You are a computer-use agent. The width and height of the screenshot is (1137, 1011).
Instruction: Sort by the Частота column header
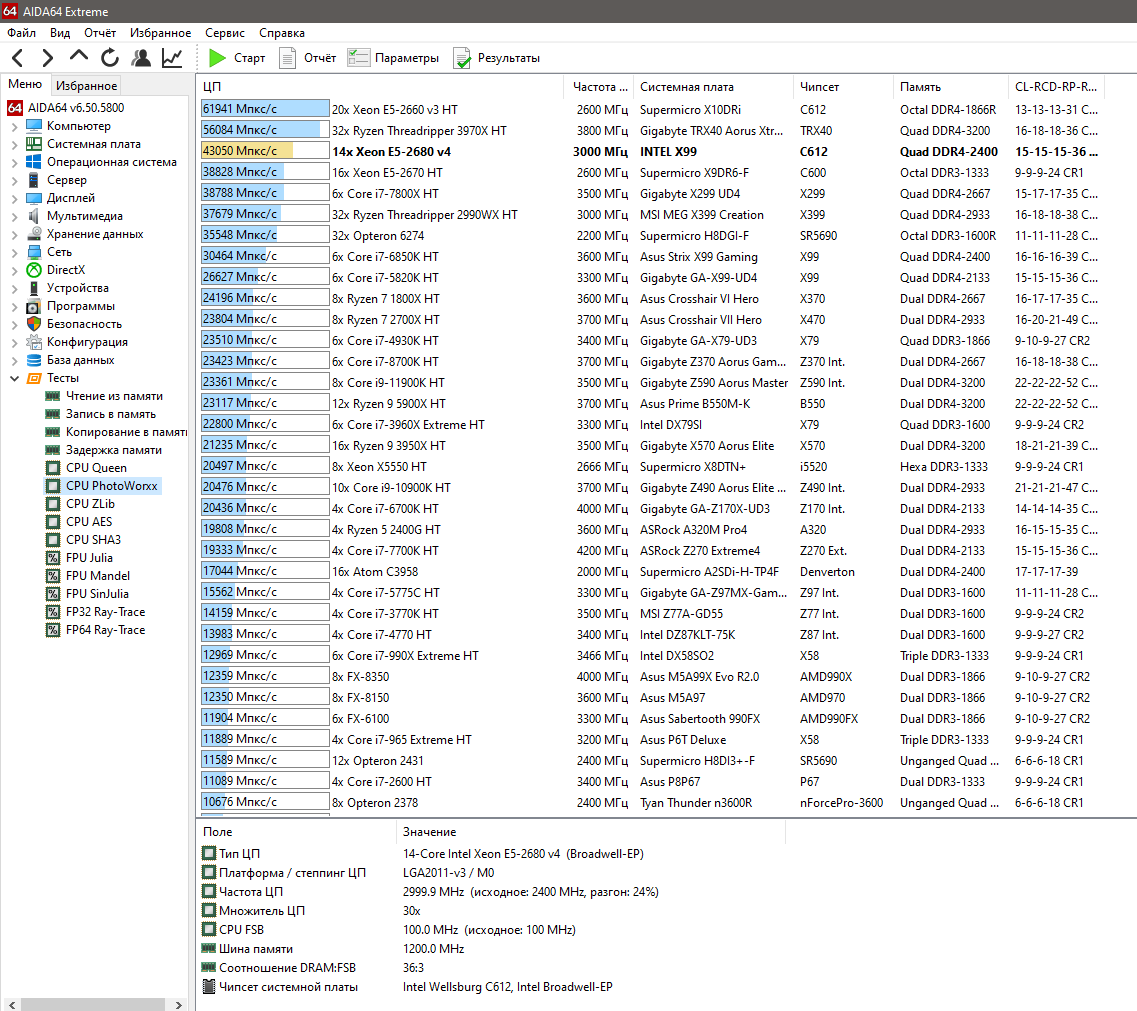[598, 86]
